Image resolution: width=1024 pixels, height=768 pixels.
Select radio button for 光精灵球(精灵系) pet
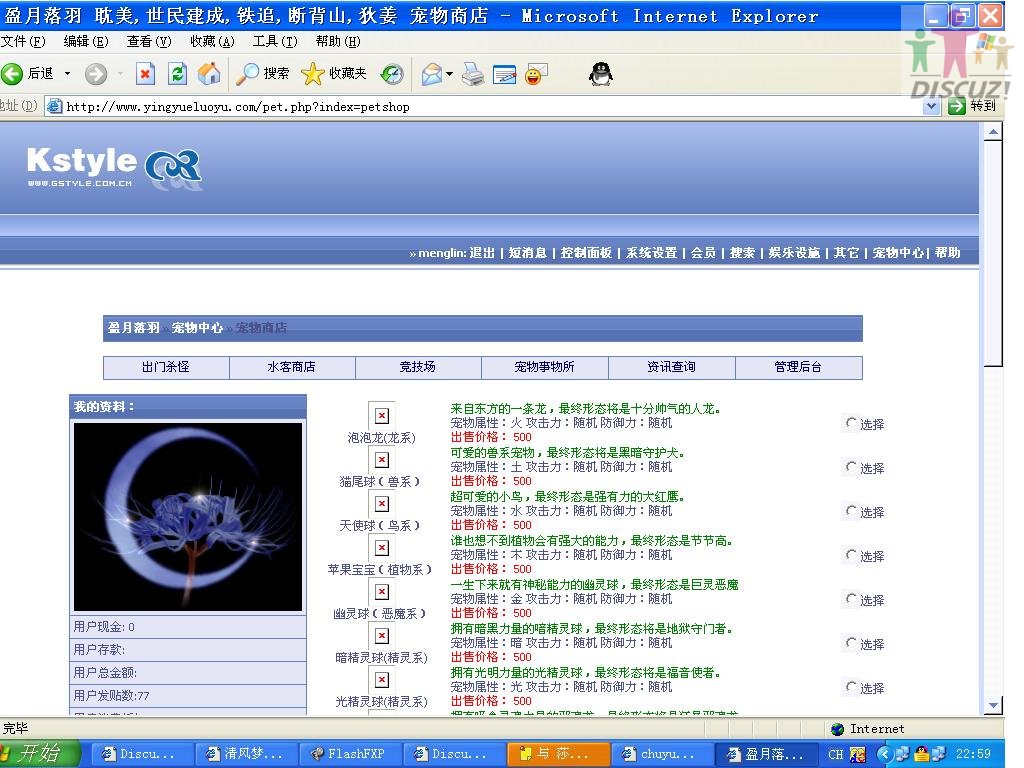pyautogui.click(x=851, y=687)
